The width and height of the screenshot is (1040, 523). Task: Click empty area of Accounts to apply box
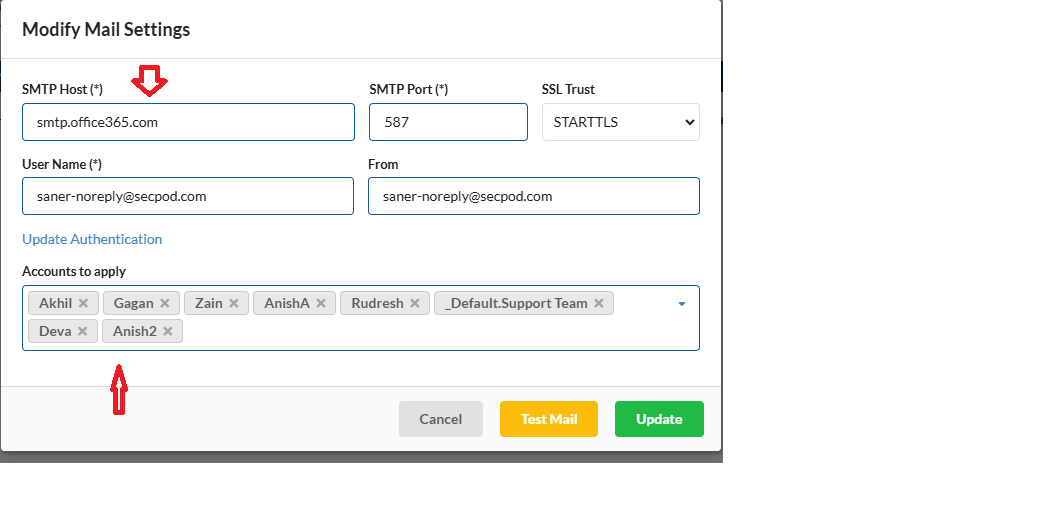(x=430, y=331)
